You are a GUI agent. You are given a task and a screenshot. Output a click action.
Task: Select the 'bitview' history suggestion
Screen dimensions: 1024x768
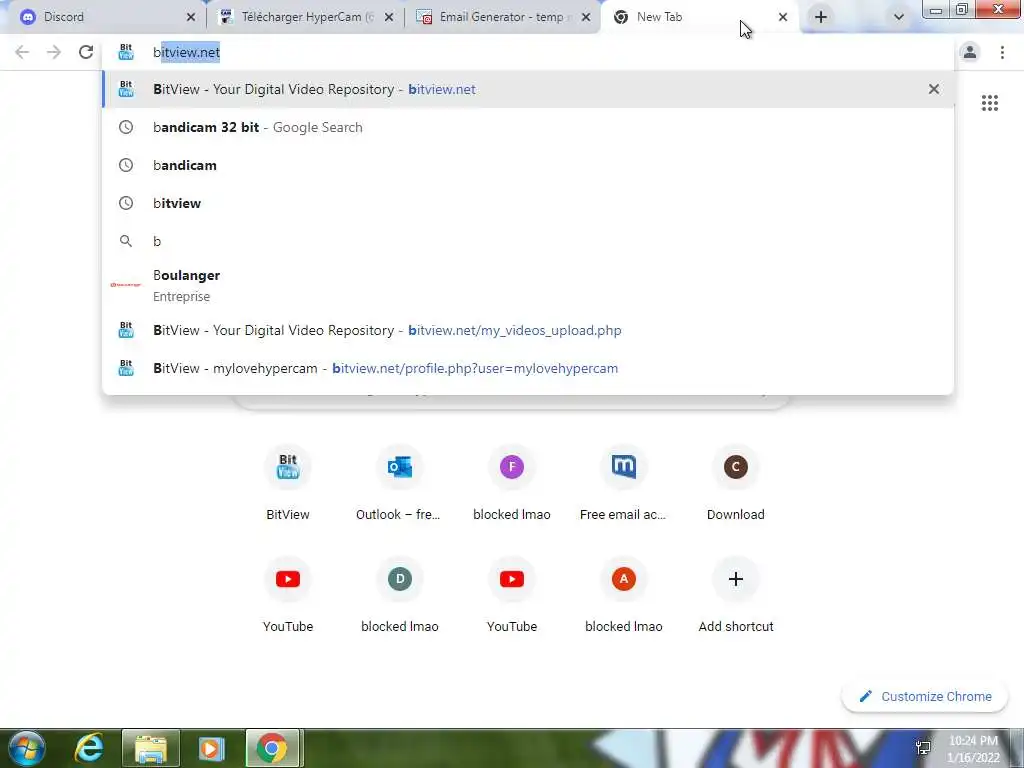click(528, 203)
